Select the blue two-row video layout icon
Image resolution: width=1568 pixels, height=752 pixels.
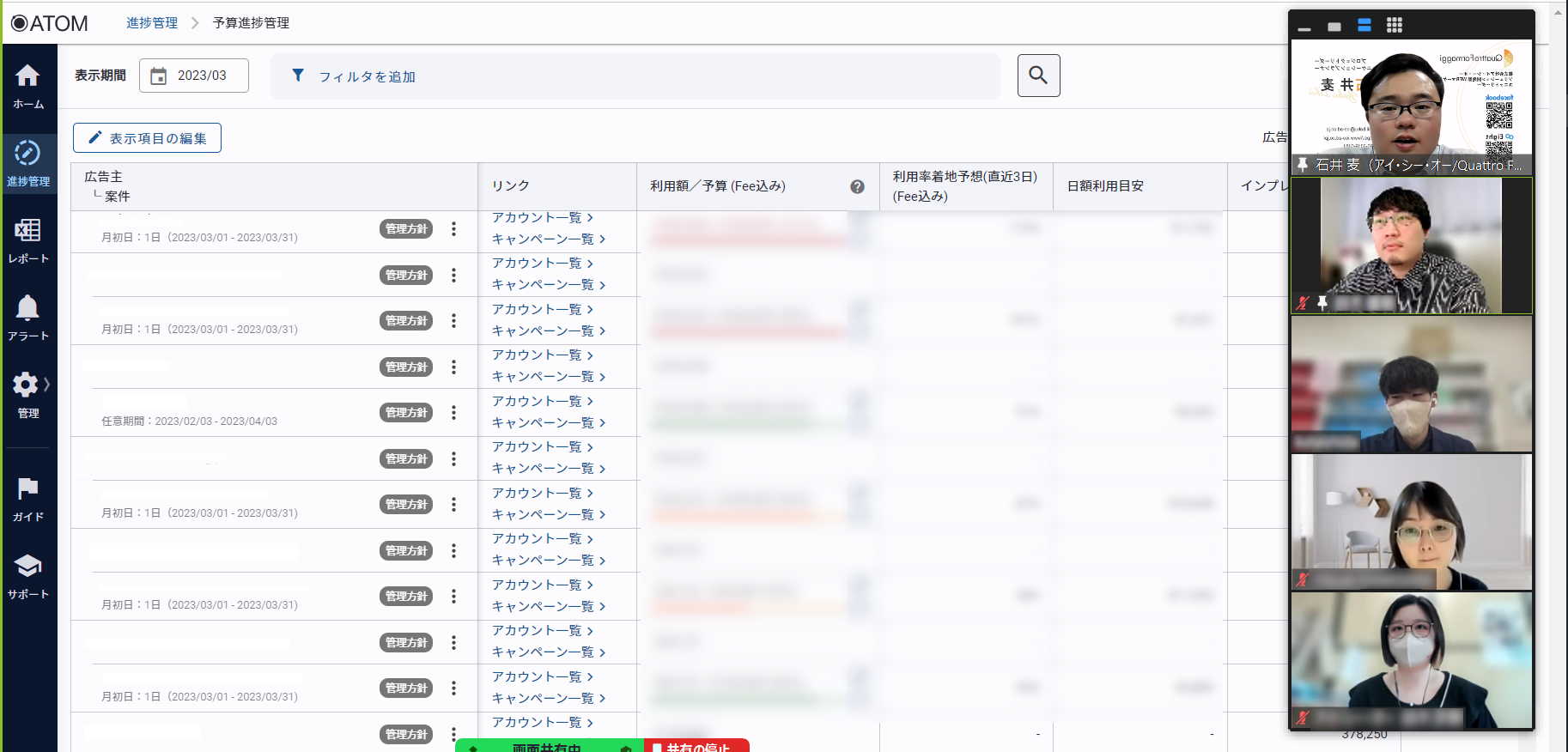point(1364,26)
